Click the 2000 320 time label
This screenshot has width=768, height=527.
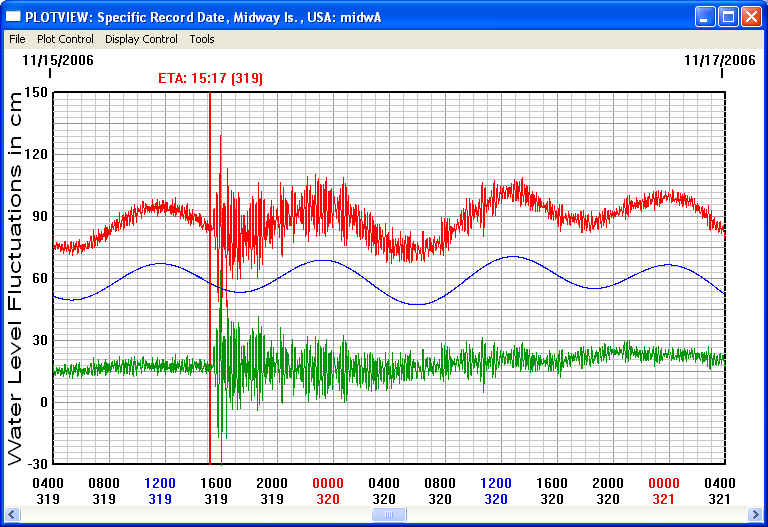click(x=608, y=491)
